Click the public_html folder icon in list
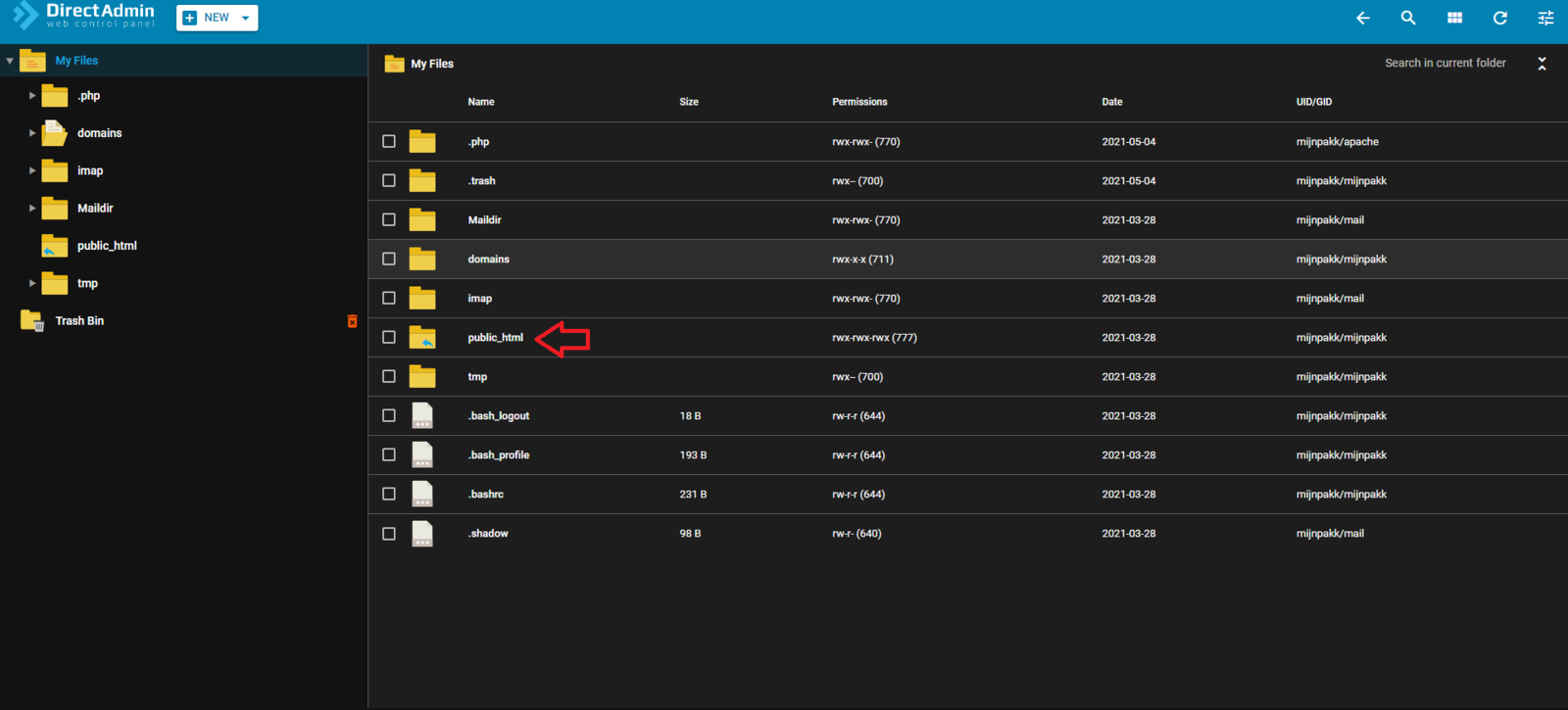Viewport: 1568px width, 710px height. point(422,337)
